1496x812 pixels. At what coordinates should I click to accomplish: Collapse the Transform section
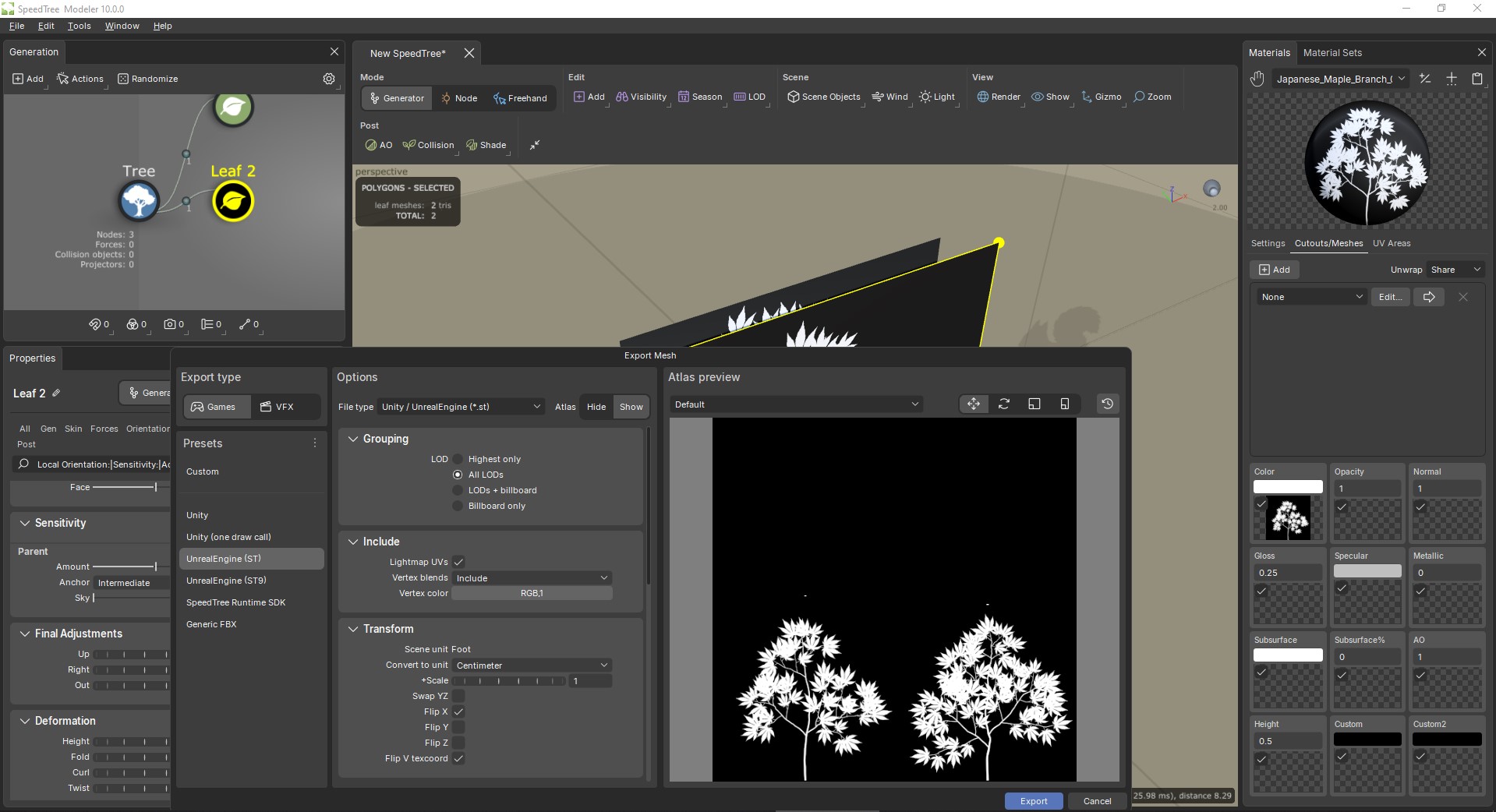tap(353, 629)
